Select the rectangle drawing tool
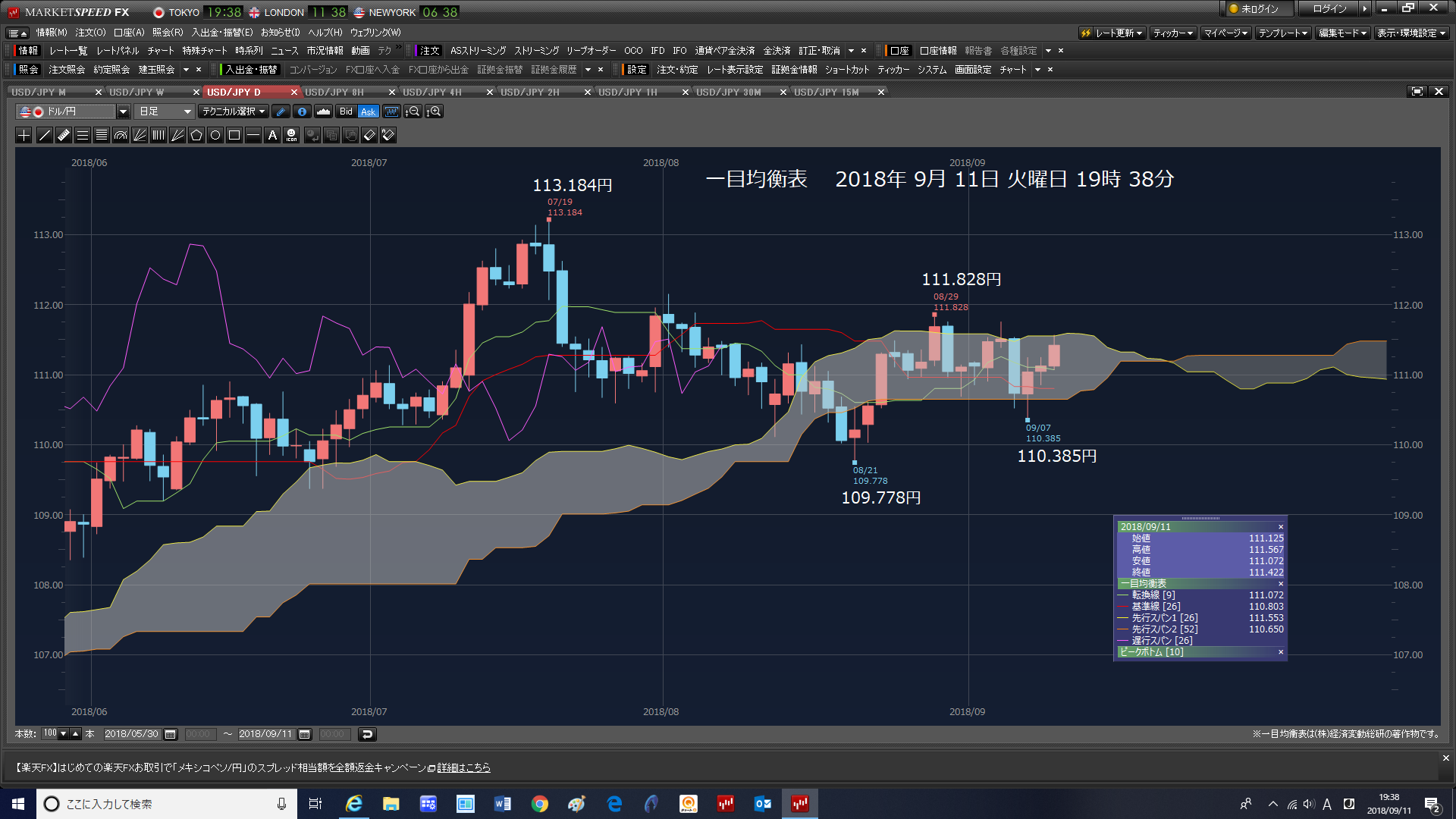Viewport: 1456px width, 819px height. pos(234,135)
